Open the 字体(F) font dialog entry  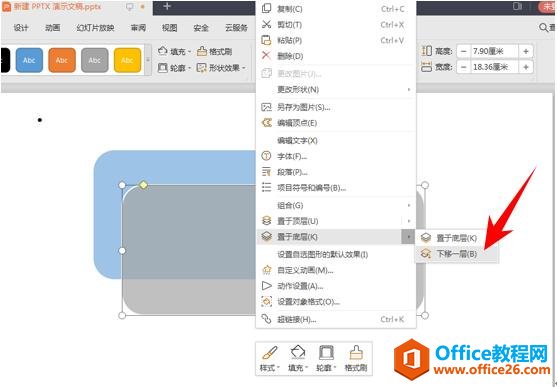pos(336,156)
